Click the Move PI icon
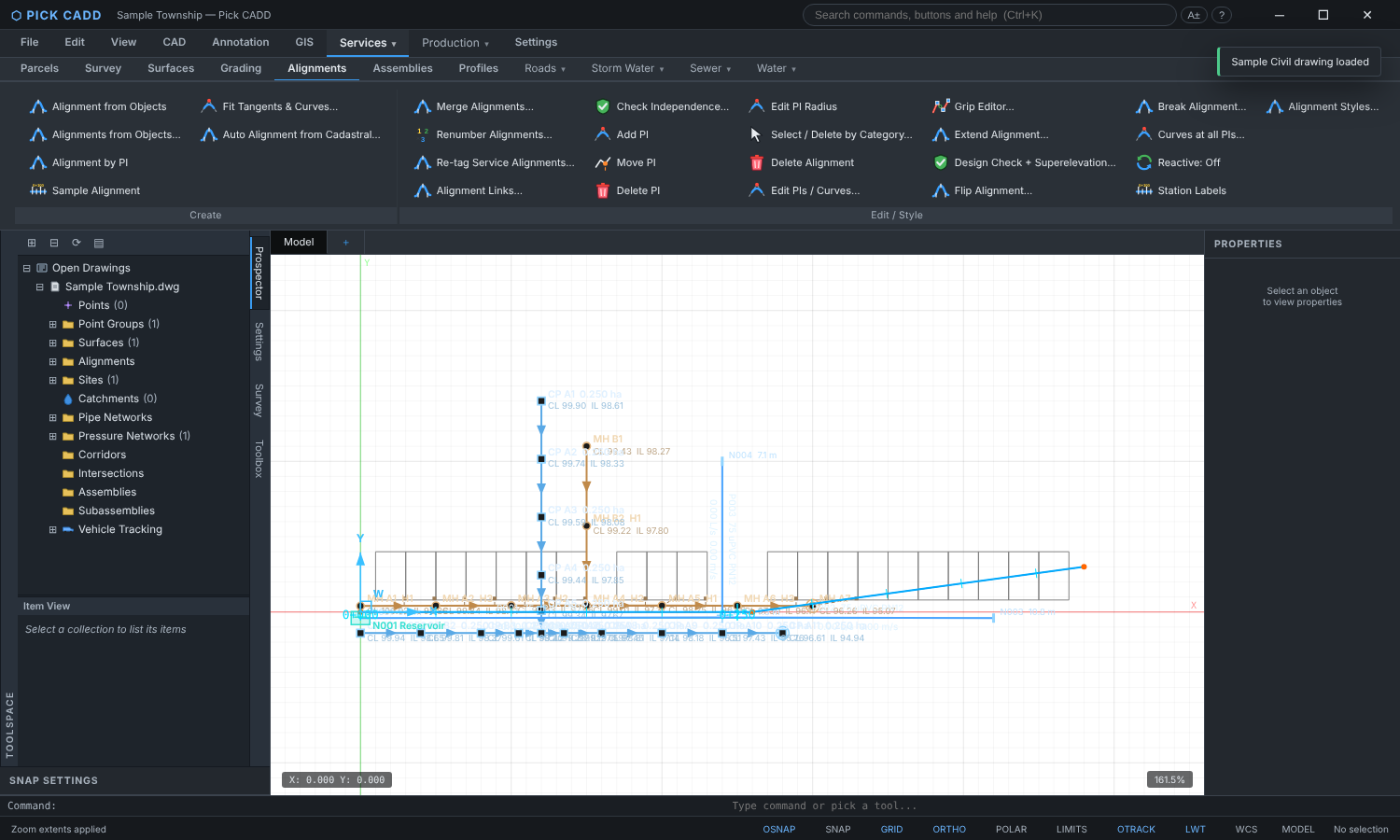The image size is (1400, 840). tap(603, 162)
